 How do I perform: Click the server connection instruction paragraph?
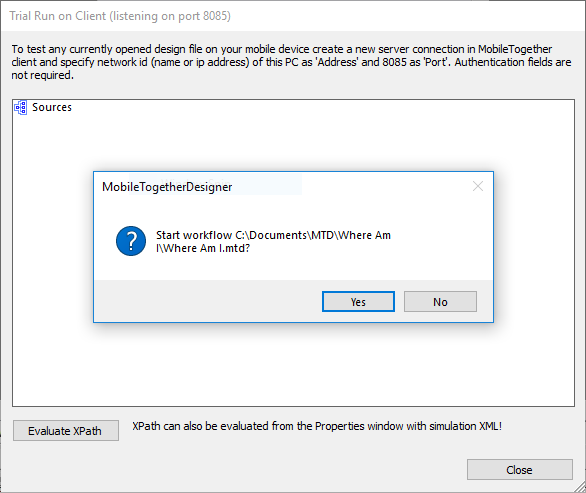point(292,62)
